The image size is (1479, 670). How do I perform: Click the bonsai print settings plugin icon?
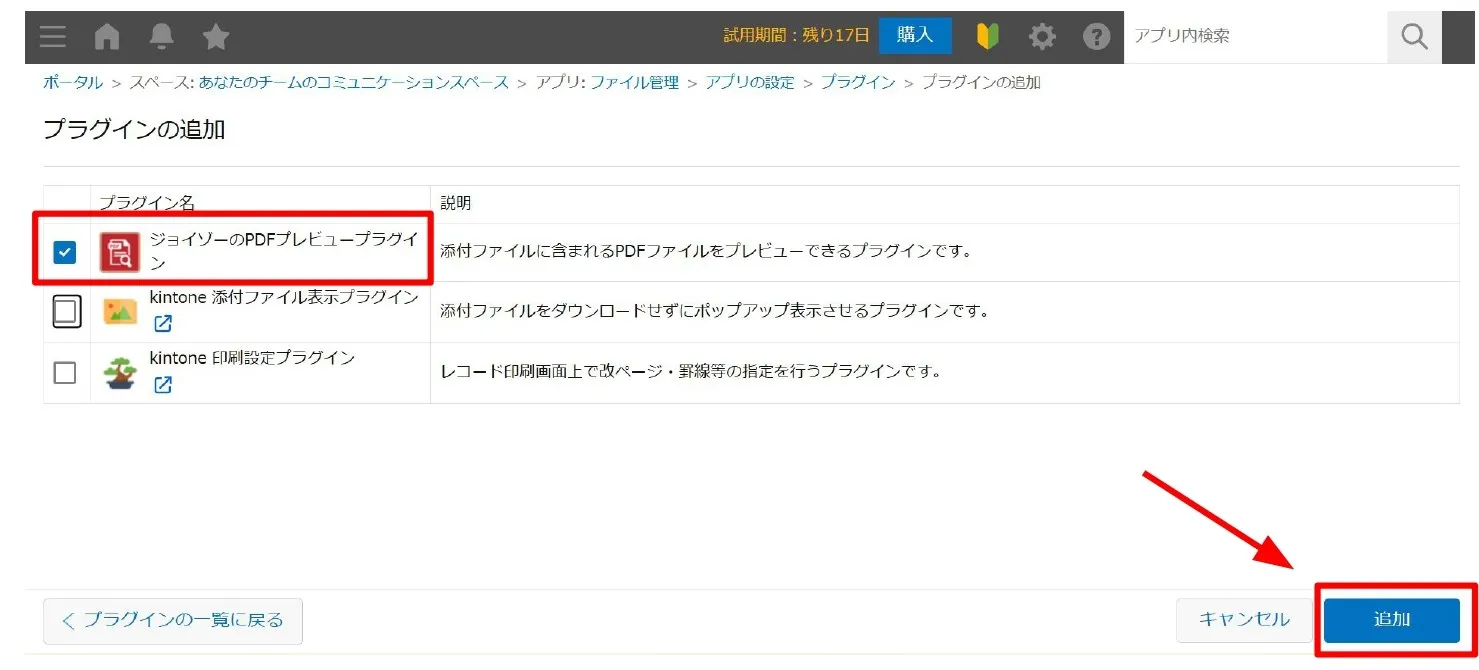(x=120, y=373)
